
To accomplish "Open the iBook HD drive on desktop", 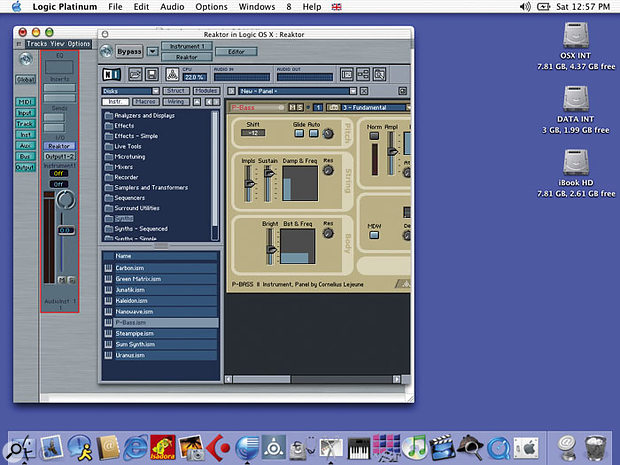I will 576,162.
